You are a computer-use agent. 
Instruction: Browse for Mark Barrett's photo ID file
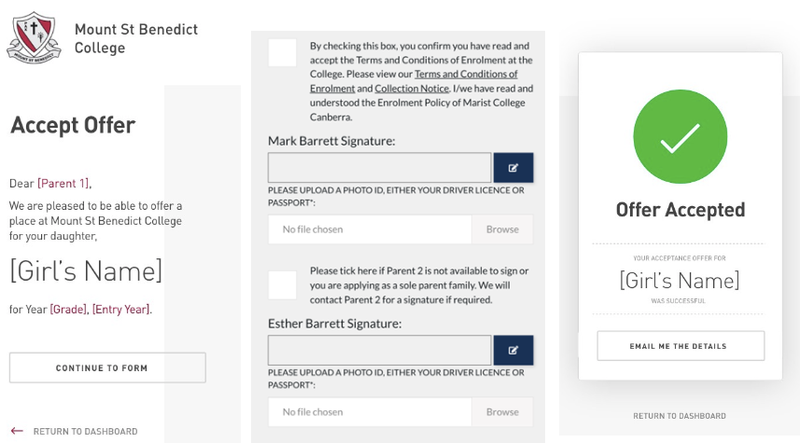point(502,229)
